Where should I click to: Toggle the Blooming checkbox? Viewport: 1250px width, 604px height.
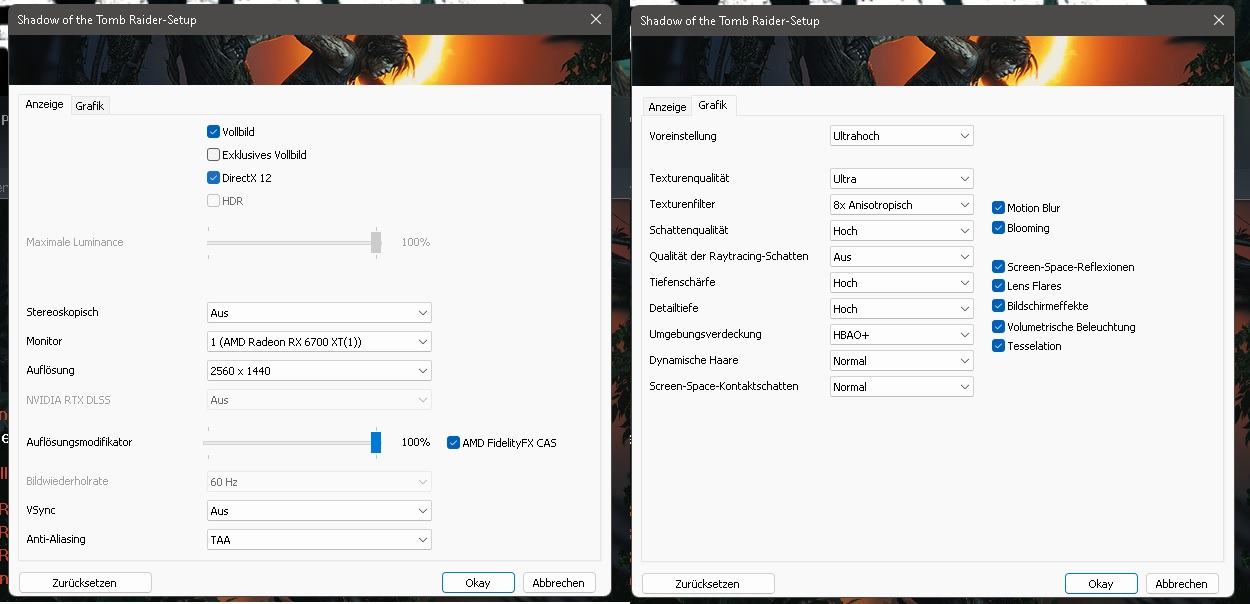tap(998, 228)
